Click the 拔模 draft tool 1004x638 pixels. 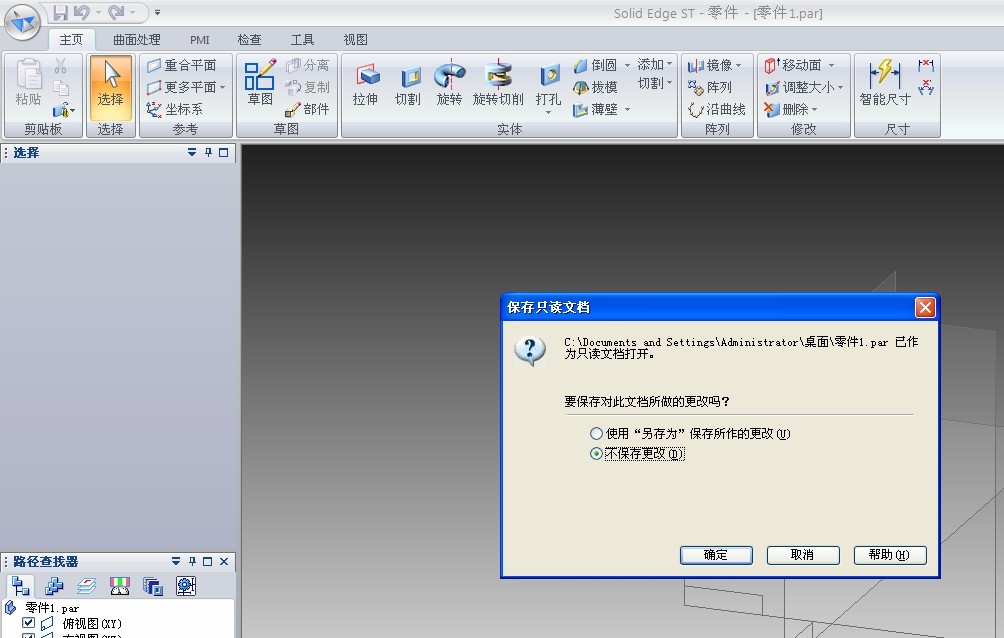tap(595, 87)
